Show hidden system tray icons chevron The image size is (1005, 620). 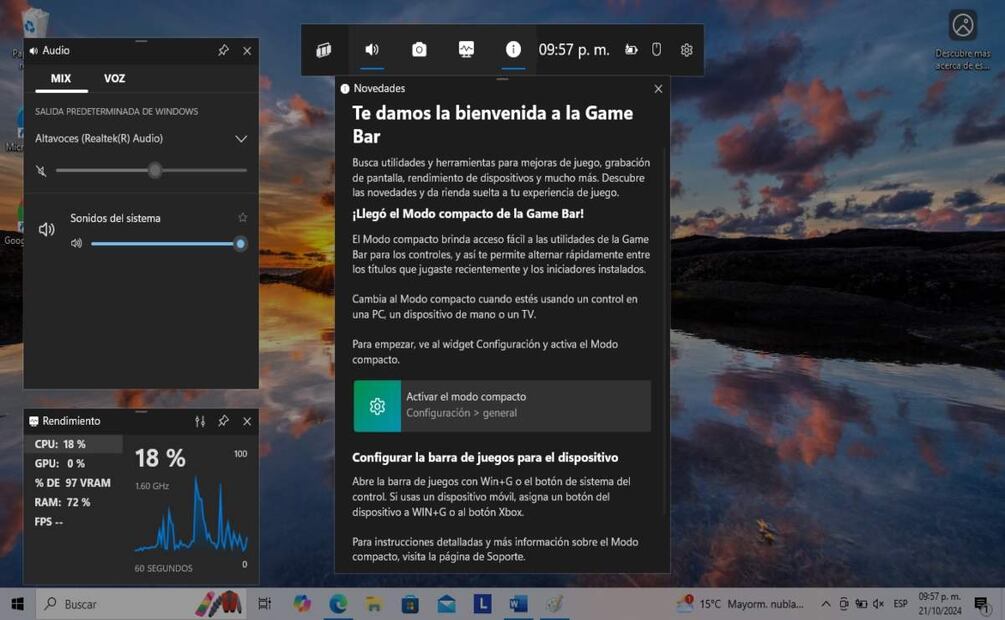pos(825,604)
